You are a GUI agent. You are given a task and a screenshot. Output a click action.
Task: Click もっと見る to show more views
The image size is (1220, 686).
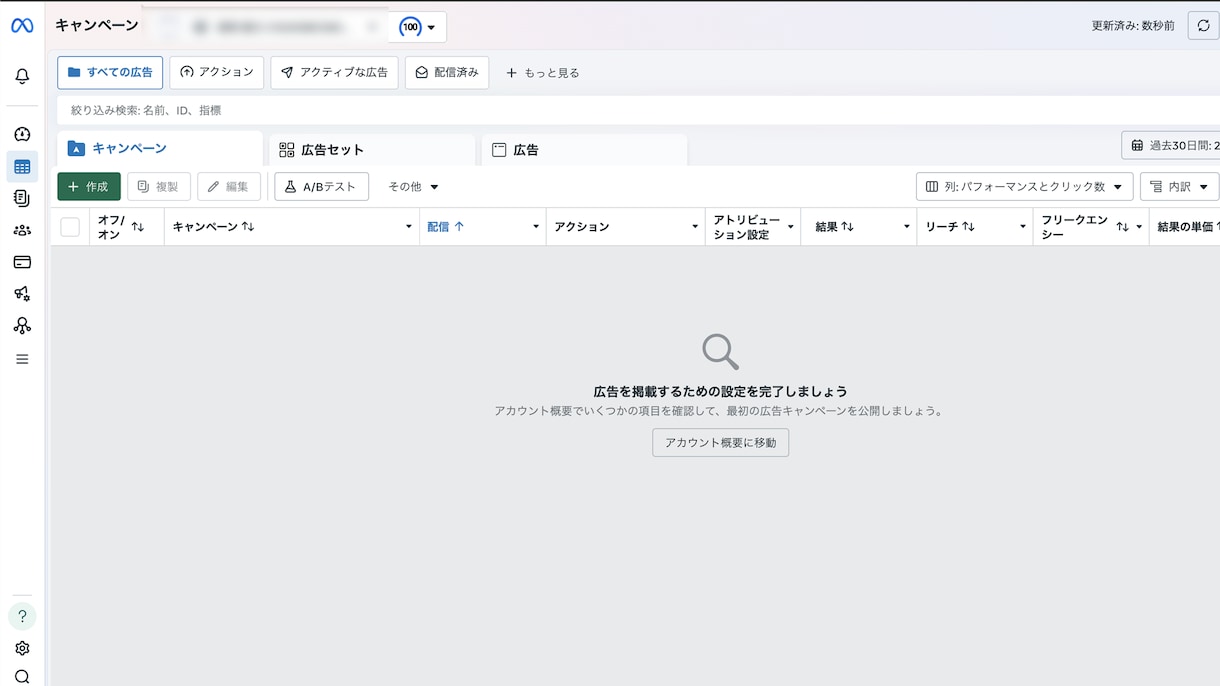543,73
